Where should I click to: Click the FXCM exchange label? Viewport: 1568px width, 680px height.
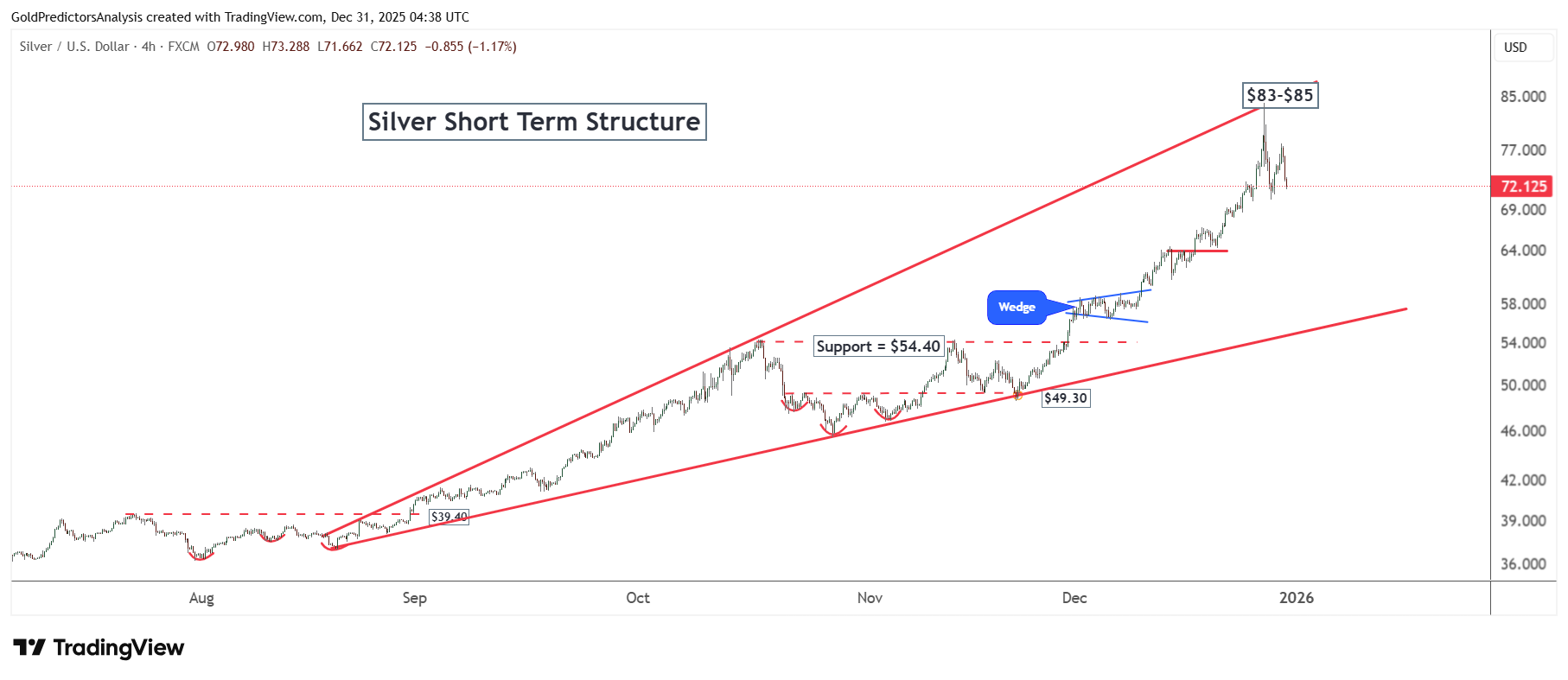183,47
